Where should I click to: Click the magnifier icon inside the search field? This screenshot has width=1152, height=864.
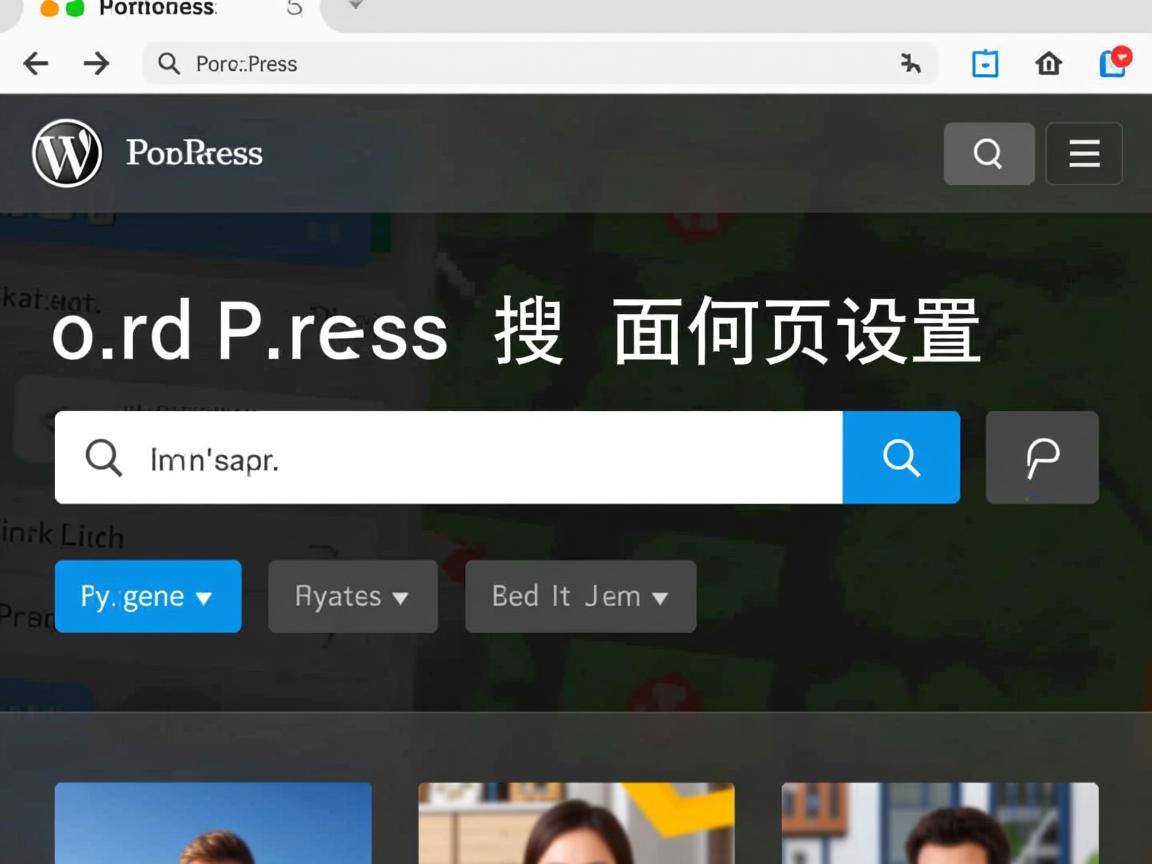pyautogui.click(x=103, y=458)
